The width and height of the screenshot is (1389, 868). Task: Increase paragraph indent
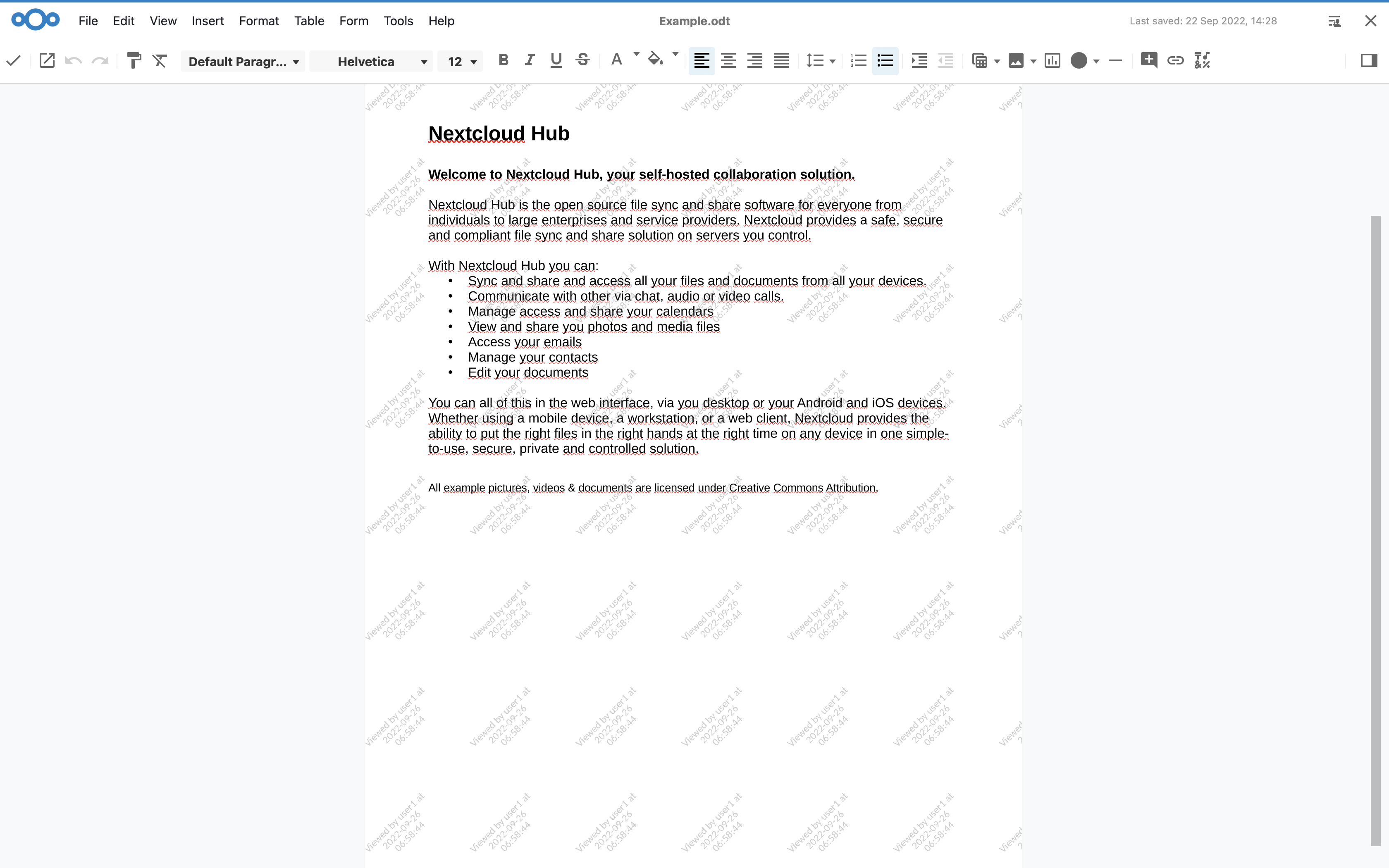[x=919, y=60]
